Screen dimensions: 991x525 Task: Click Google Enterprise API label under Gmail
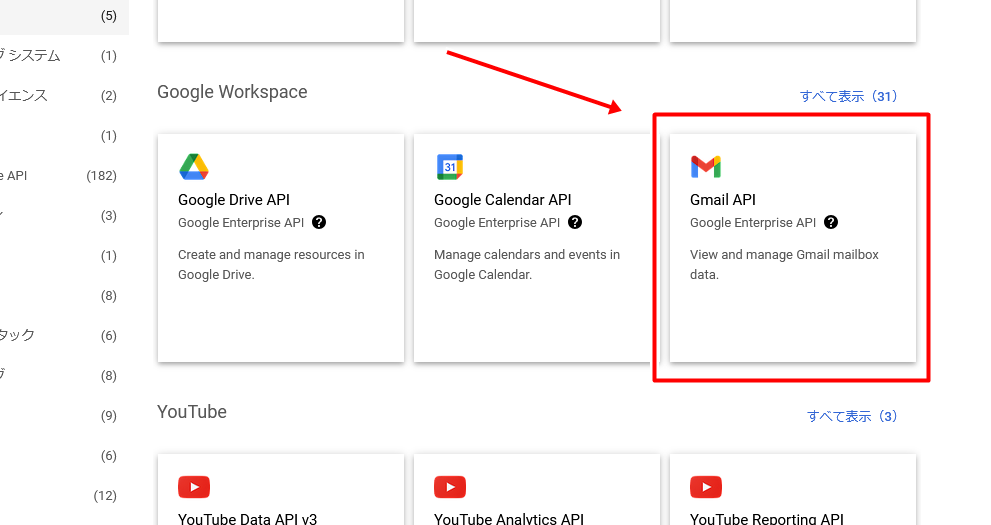click(753, 222)
